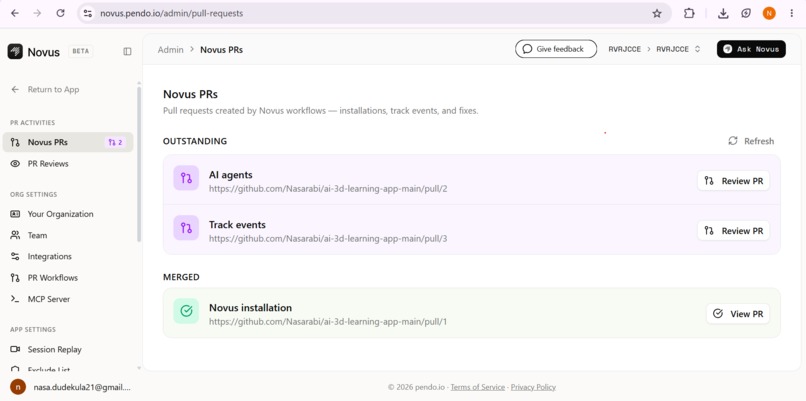Click the Novus PRs count badge
Image resolution: width=806 pixels, height=401 pixels.
116,142
